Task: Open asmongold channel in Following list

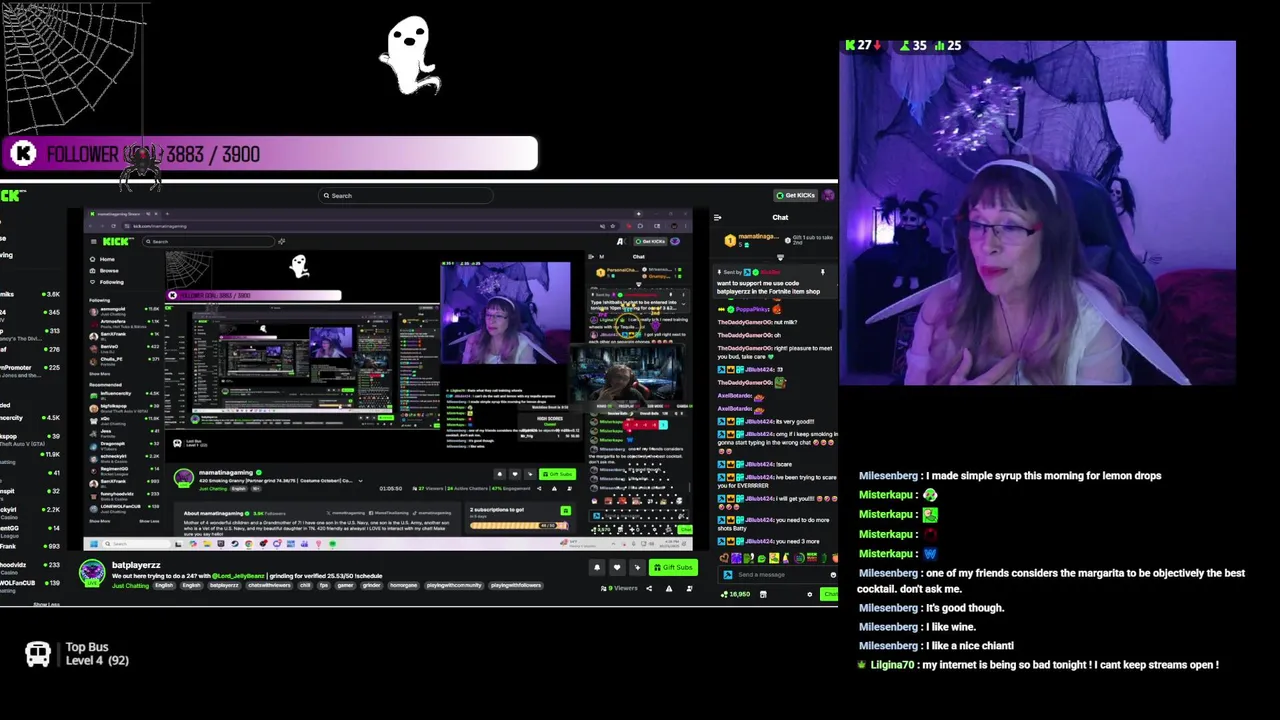Action: (x=124, y=311)
